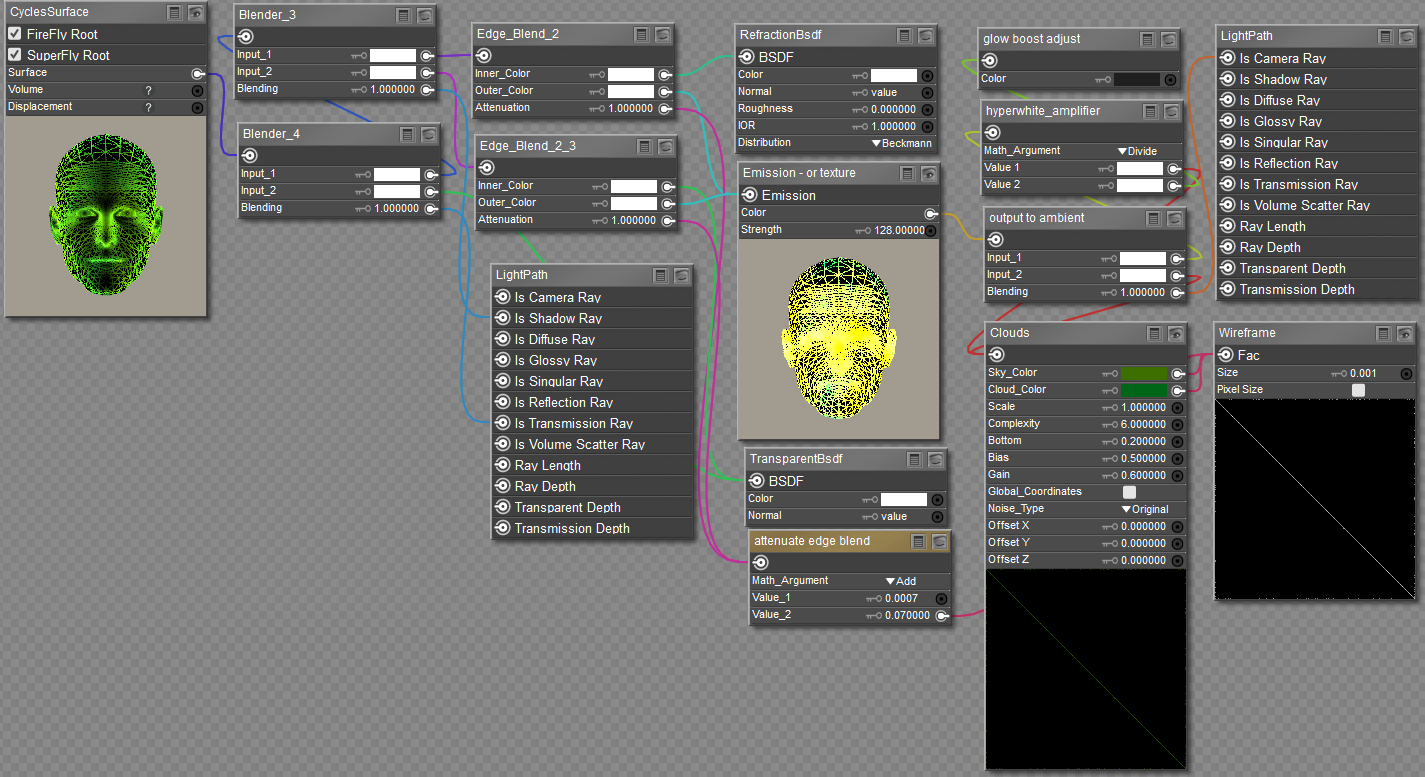Click the Sky_Color green swatch in Clouds

click(x=1144, y=373)
